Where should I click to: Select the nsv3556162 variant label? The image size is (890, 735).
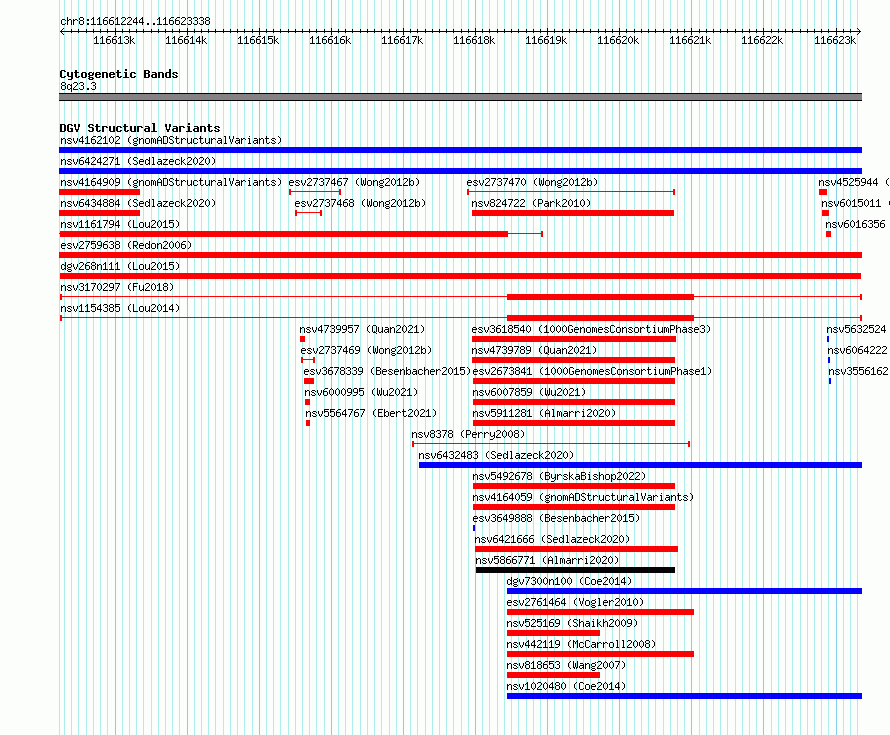858,371
